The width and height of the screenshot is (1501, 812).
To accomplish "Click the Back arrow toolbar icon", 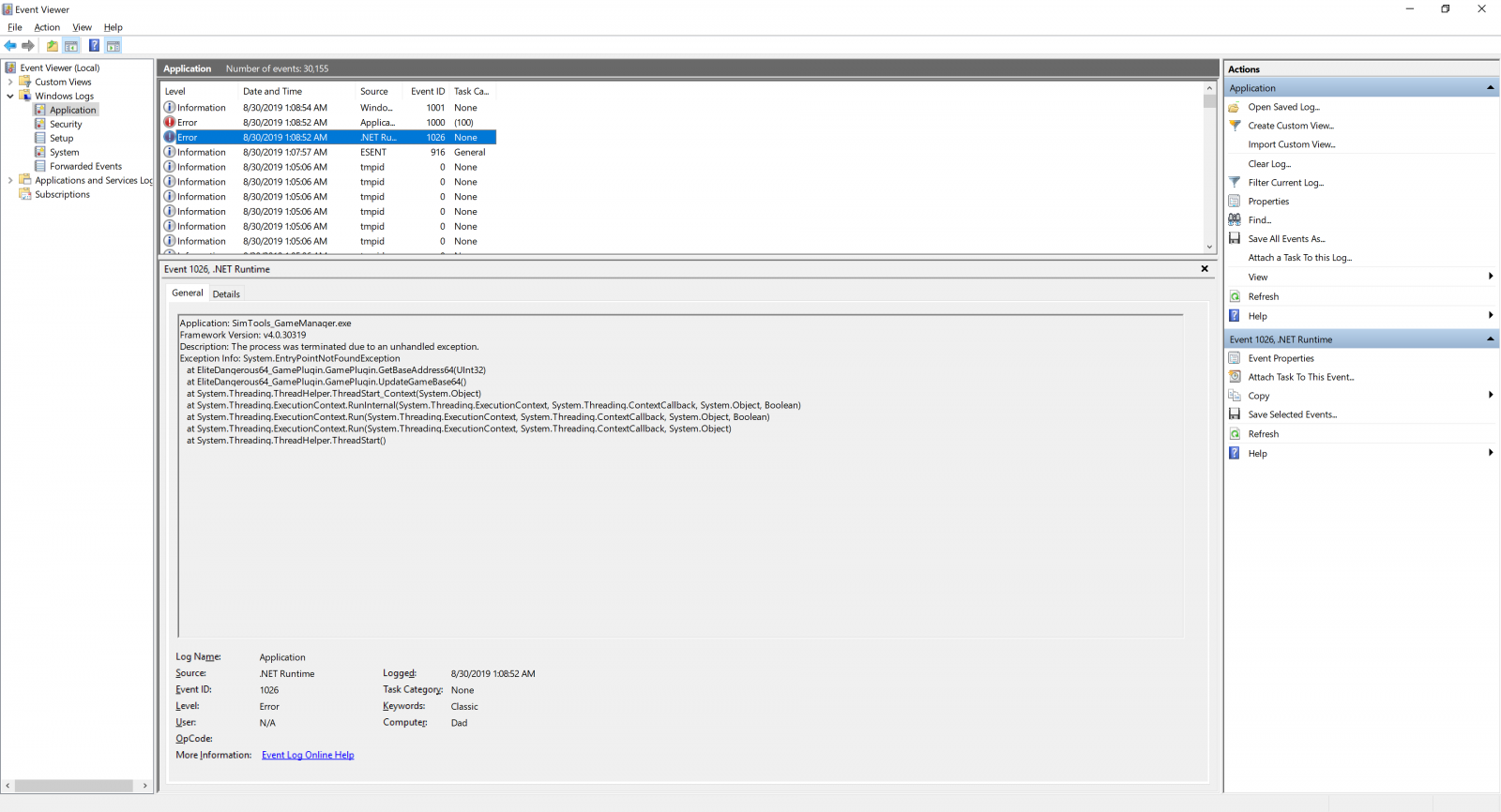I will point(10,46).
